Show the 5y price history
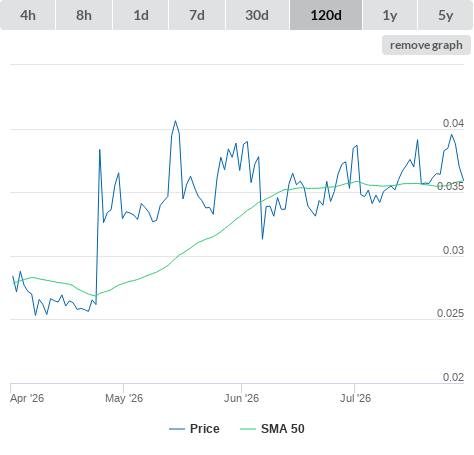This screenshot has width=474, height=455. 445,15
